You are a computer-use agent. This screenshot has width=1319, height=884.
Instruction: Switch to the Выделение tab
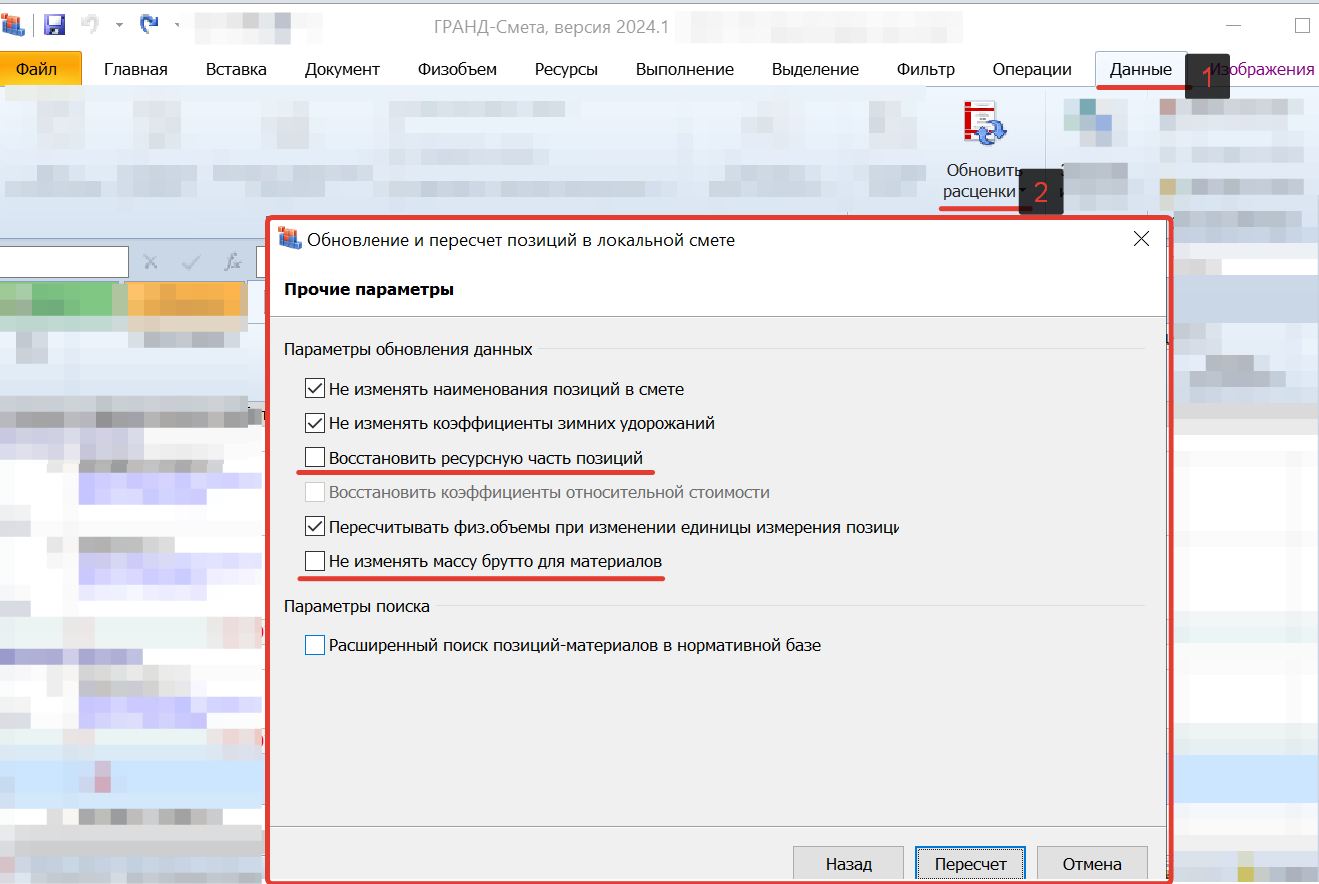coord(815,69)
